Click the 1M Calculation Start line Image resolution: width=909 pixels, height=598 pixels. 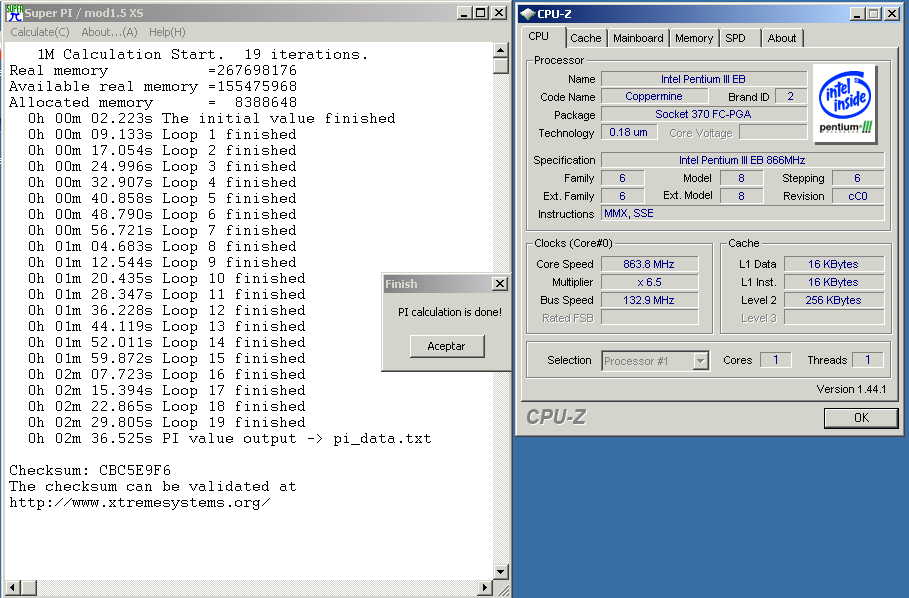(x=202, y=54)
